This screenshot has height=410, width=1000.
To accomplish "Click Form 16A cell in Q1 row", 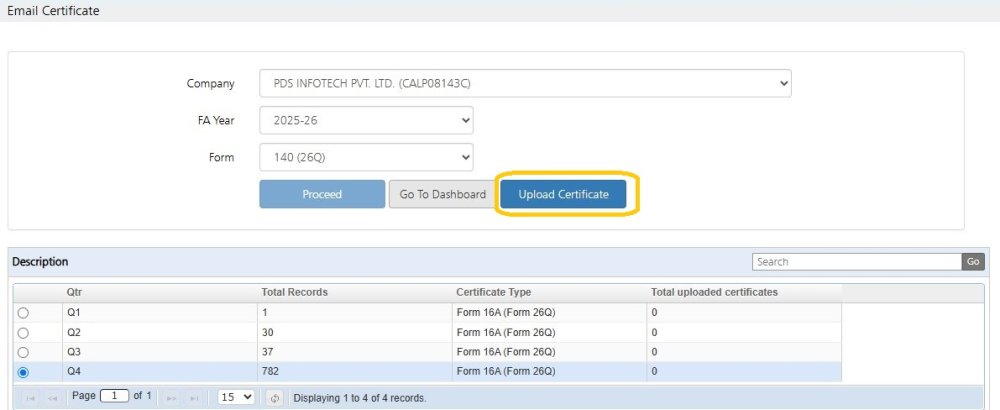I will click(549, 313).
